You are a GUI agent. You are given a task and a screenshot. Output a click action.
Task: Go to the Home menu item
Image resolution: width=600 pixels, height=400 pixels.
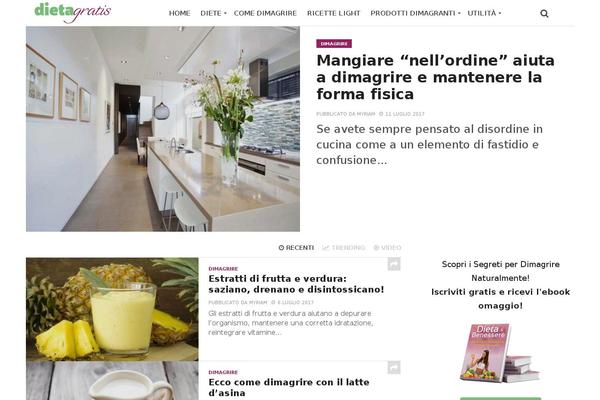pos(179,13)
